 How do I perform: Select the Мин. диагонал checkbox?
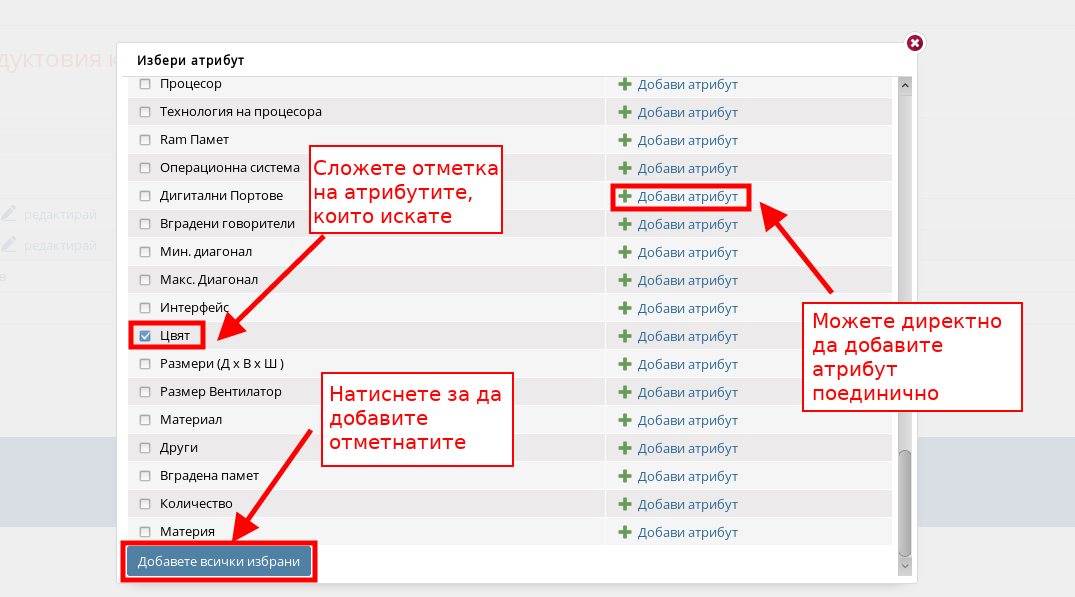coord(145,252)
